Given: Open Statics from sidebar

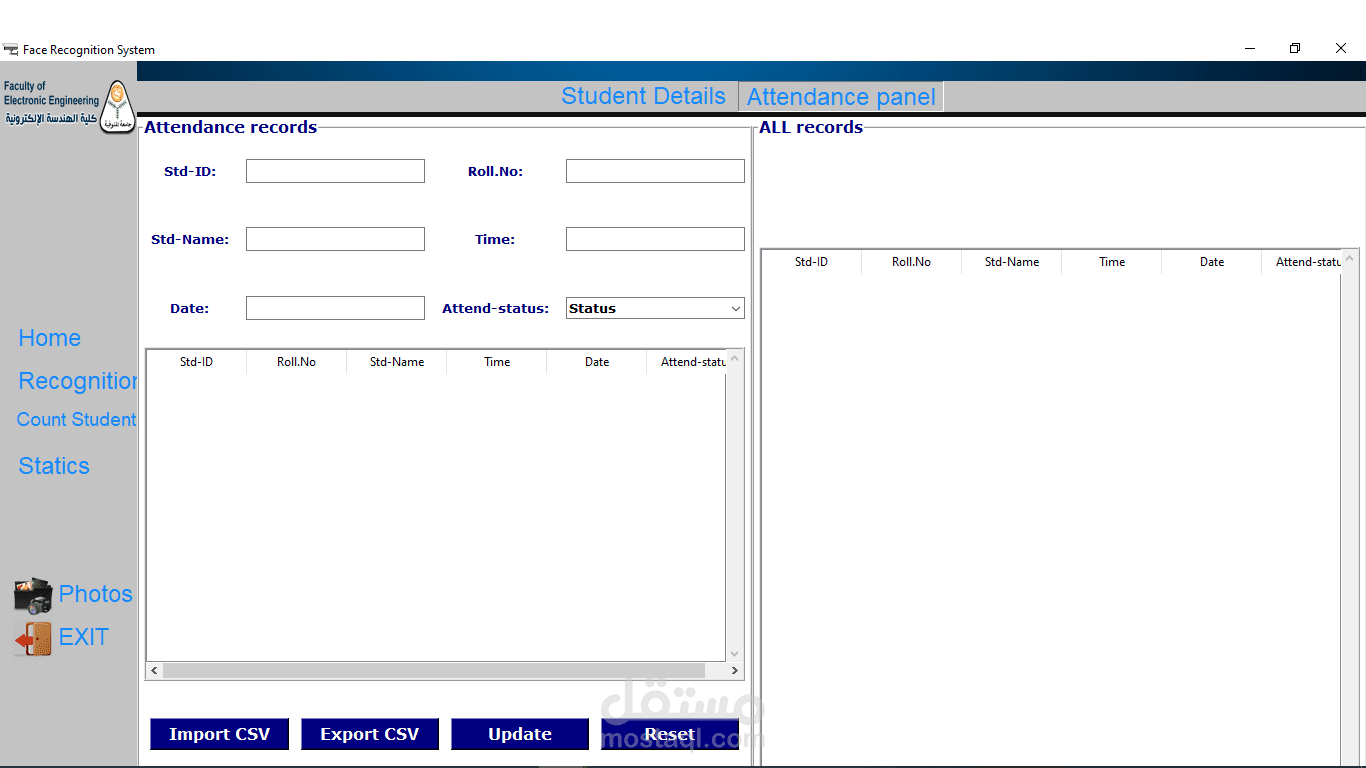Looking at the screenshot, I should (54, 466).
